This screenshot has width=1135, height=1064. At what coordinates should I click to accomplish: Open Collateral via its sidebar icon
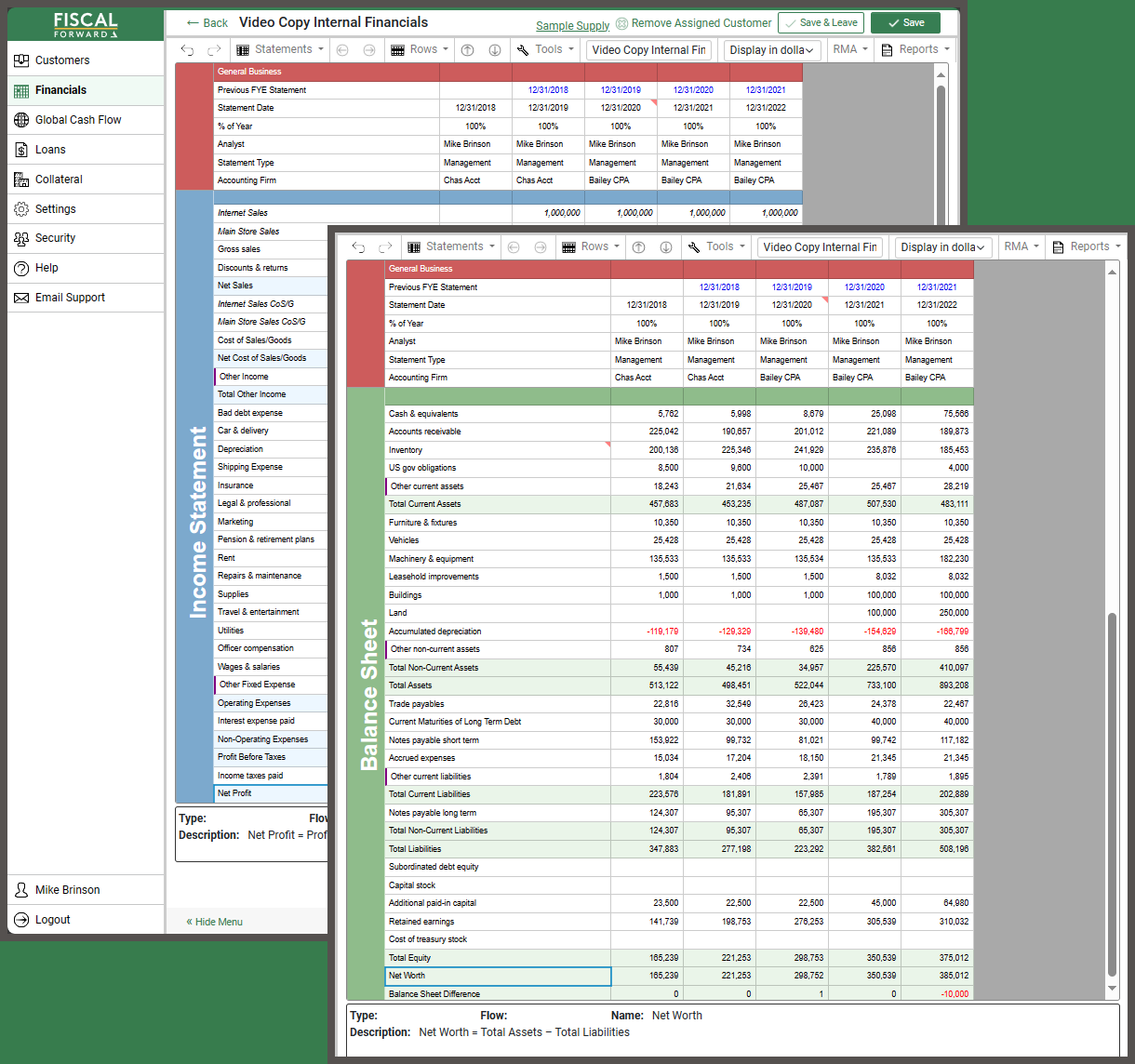tap(21, 179)
